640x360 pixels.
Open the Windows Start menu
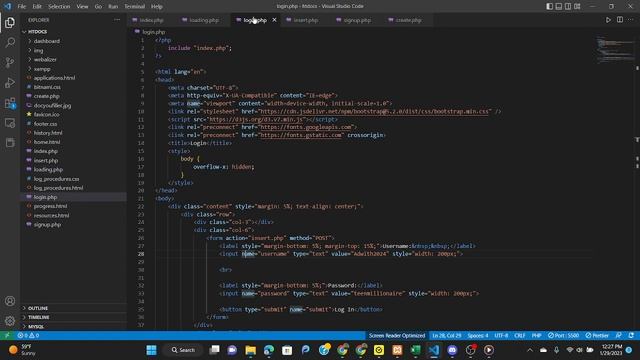tap(151, 350)
